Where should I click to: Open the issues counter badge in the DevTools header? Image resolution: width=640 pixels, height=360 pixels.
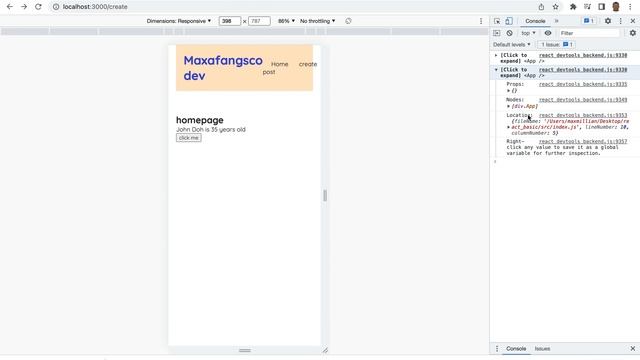click(x=589, y=21)
